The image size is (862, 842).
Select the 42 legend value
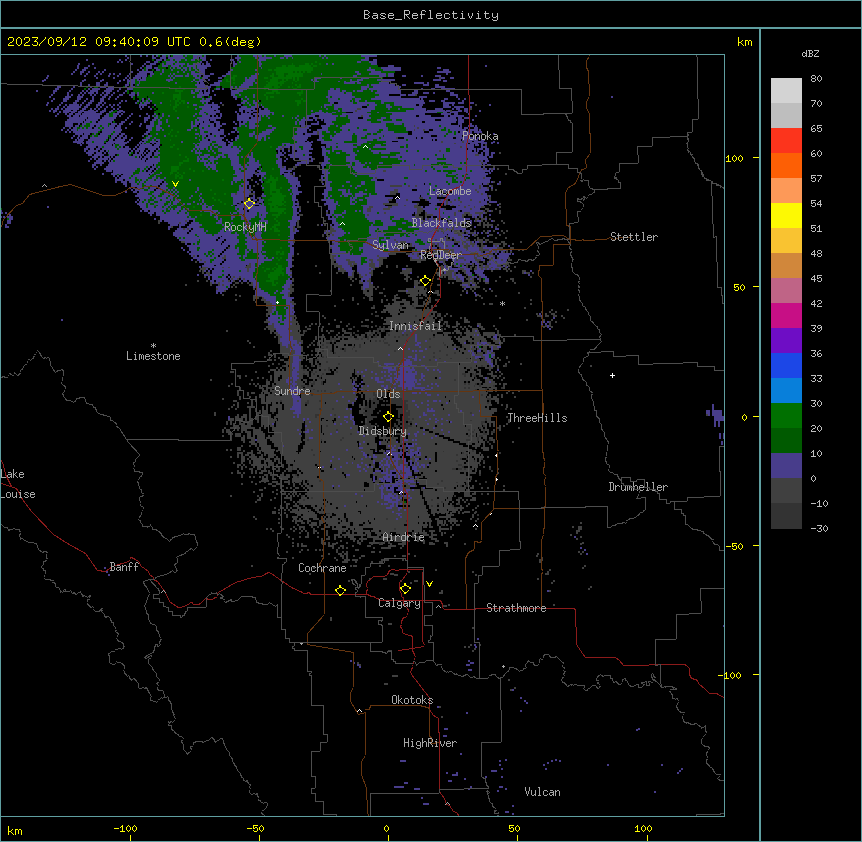(x=816, y=303)
